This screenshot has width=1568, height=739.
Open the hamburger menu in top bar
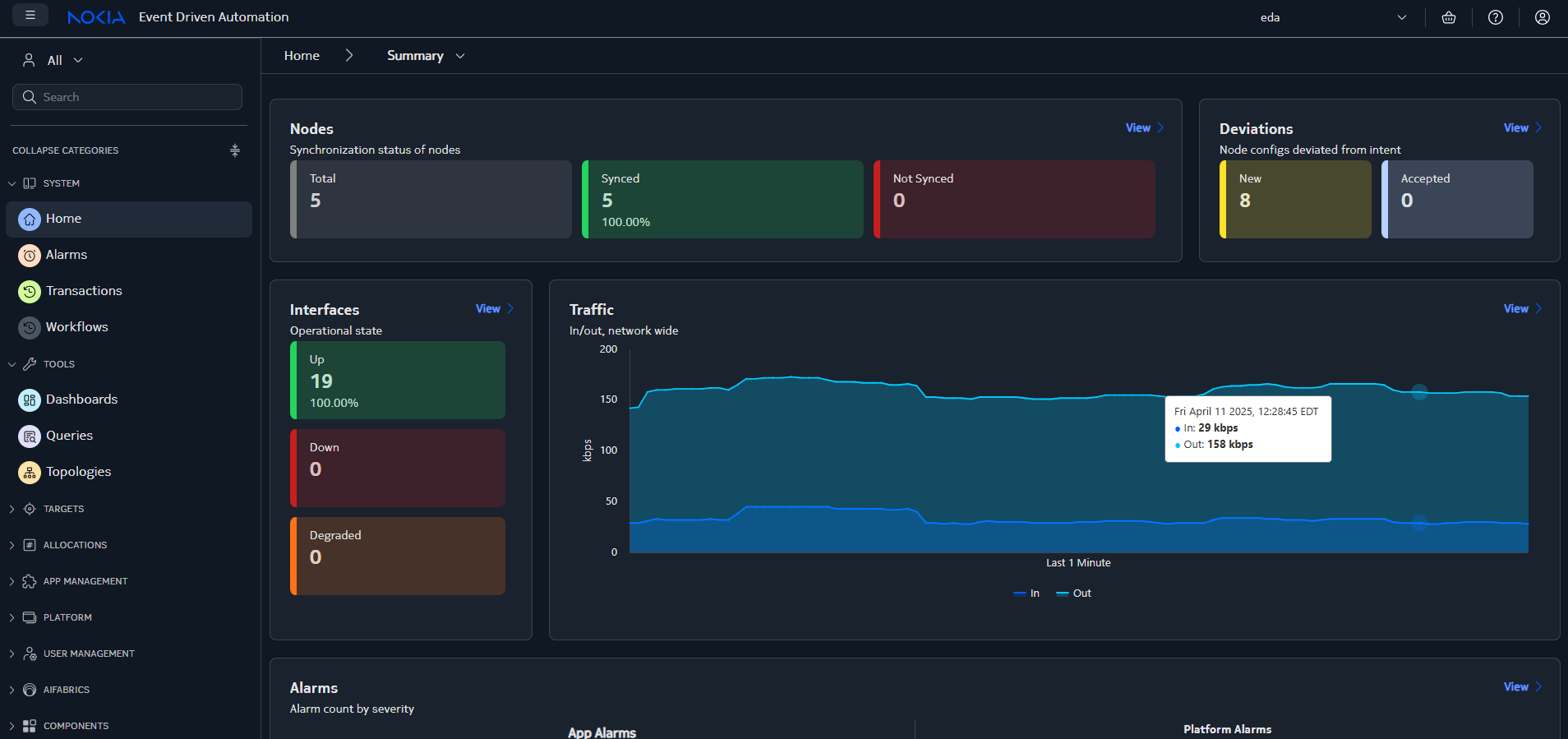click(x=30, y=16)
